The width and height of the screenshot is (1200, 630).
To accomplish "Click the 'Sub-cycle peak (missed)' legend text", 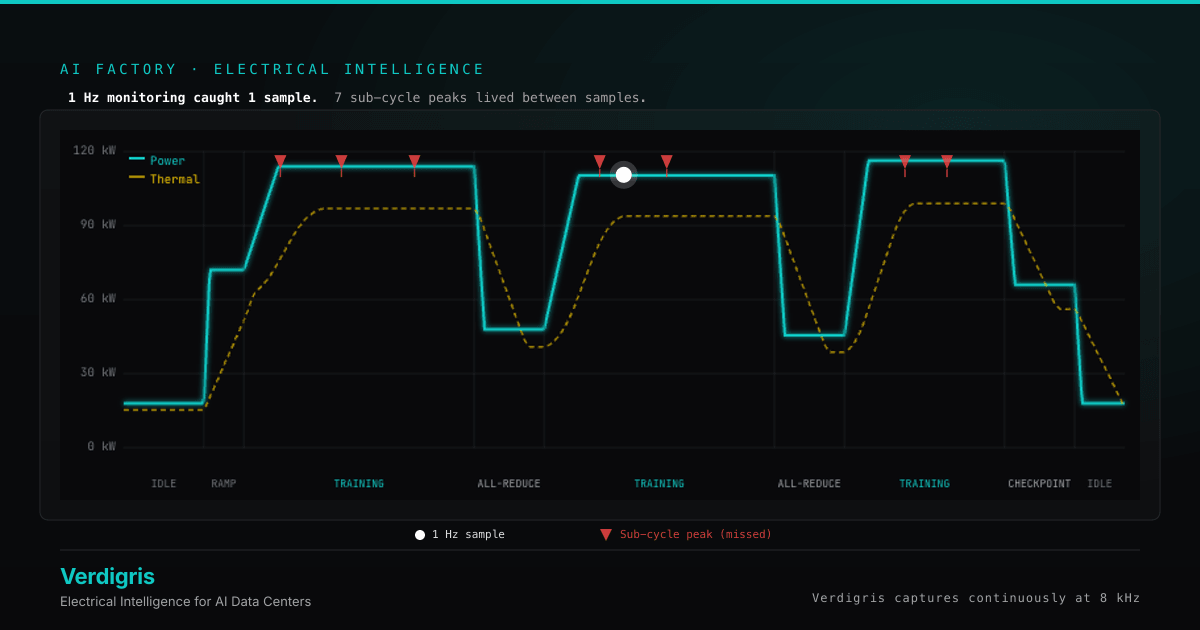I will pyautogui.click(x=696, y=535).
